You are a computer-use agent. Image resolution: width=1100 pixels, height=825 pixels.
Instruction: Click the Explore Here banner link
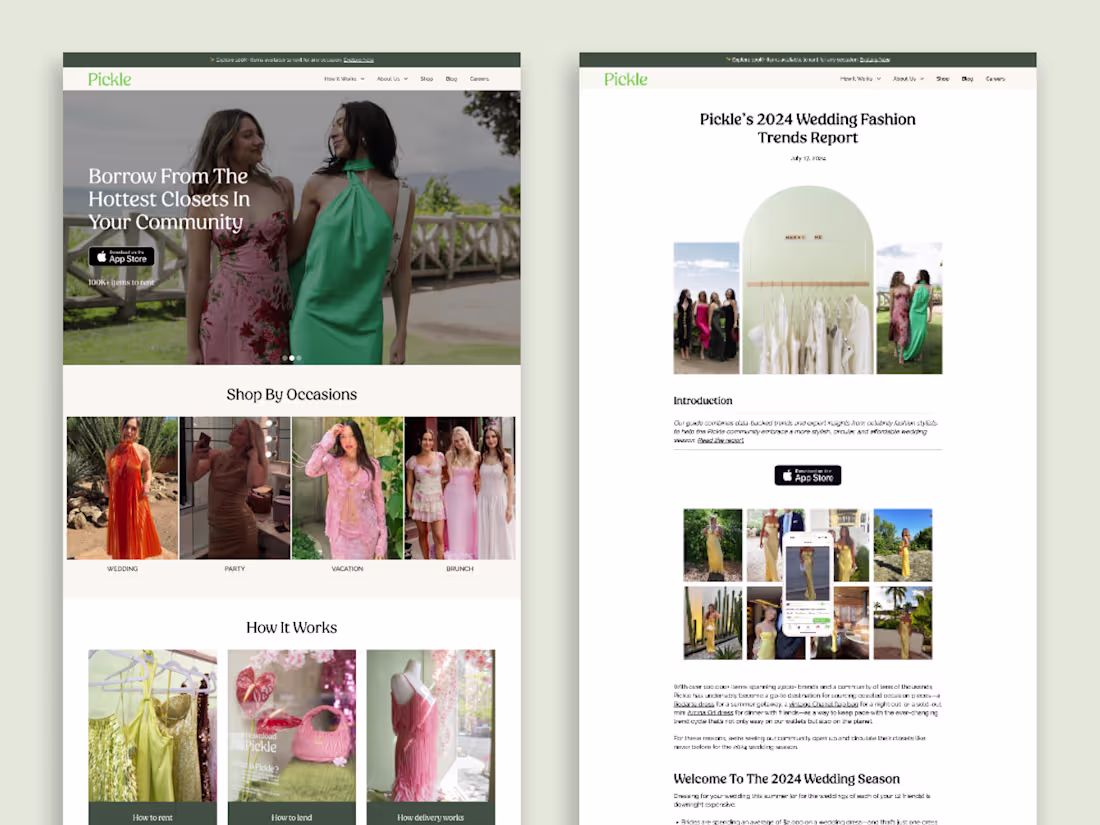click(358, 58)
